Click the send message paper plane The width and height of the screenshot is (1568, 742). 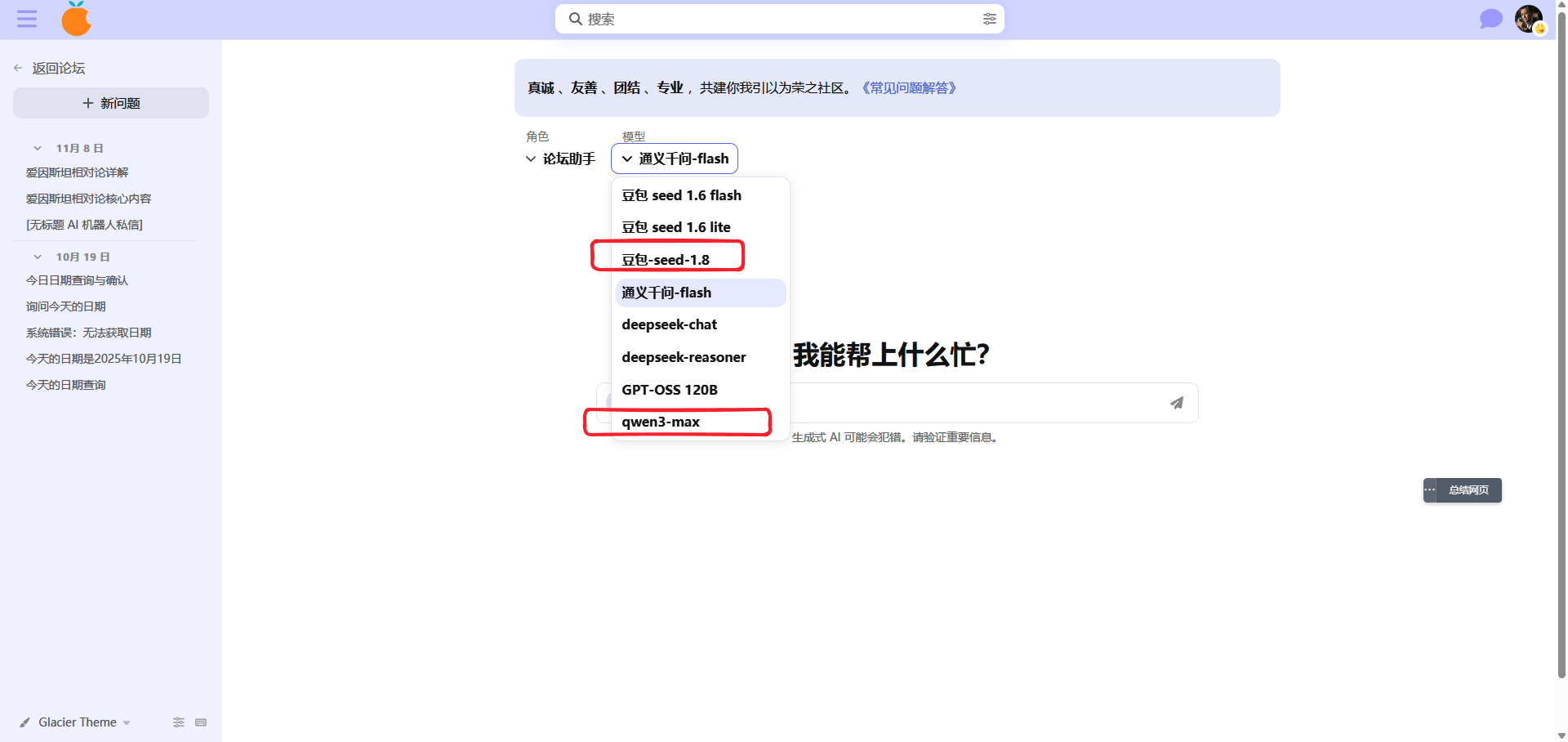coord(1176,403)
